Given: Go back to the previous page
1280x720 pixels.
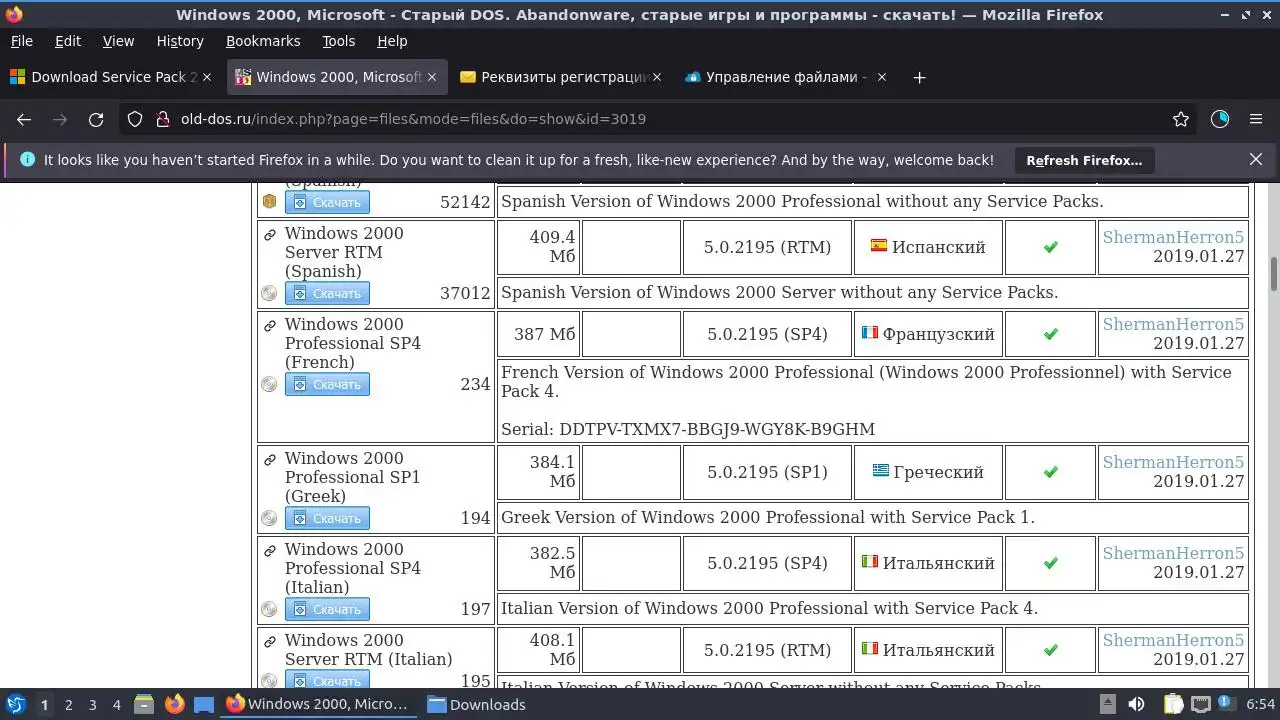Looking at the screenshot, I should [x=24, y=119].
